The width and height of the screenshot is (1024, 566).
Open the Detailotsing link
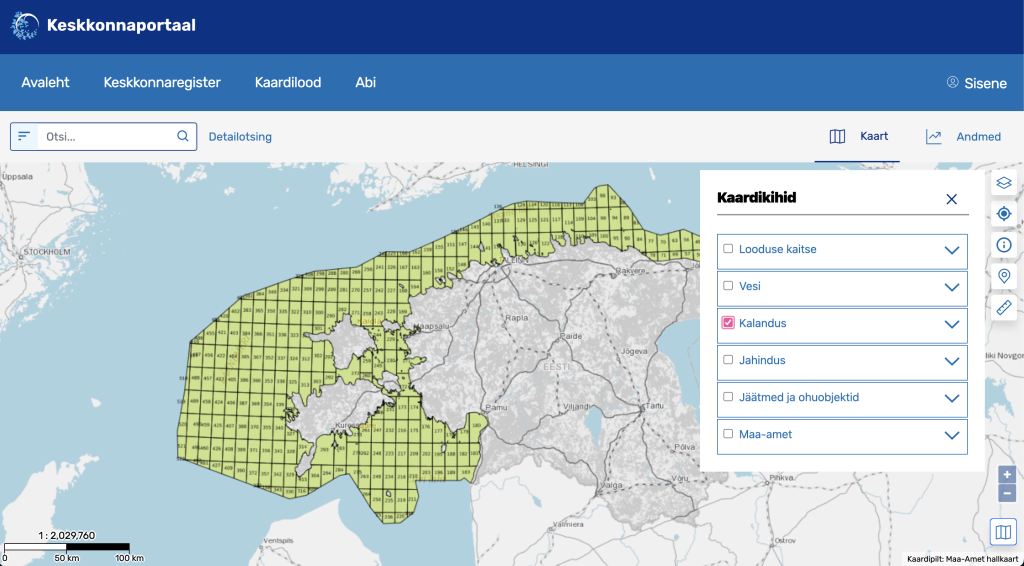pos(240,137)
